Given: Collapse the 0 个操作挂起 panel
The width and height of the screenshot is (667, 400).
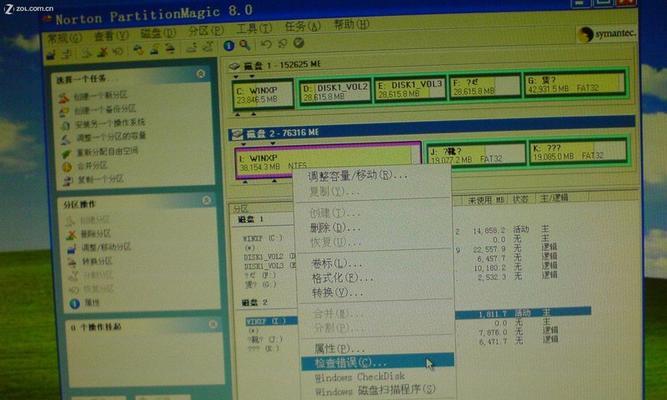Looking at the screenshot, I should point(213,324).
